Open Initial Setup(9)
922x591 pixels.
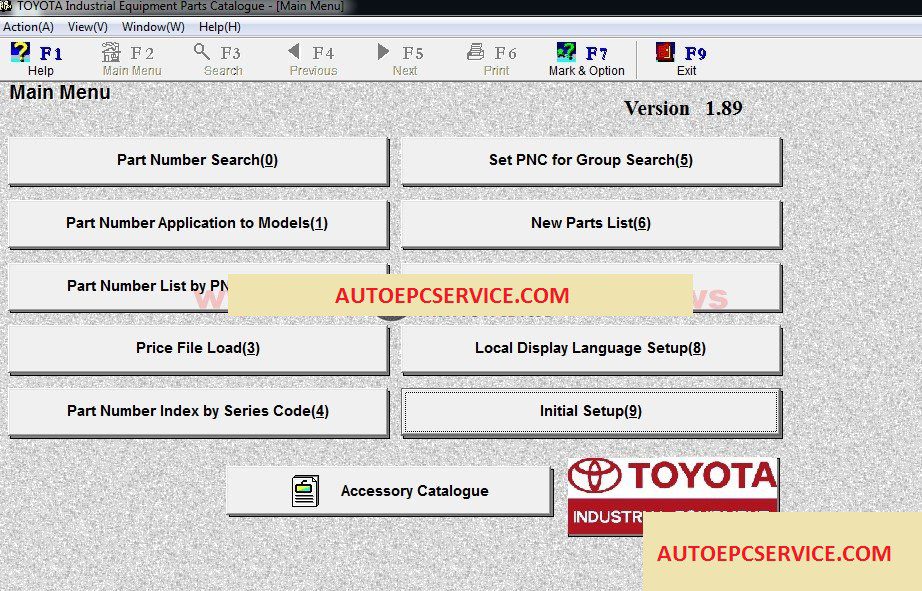click(x=591, y=412)
